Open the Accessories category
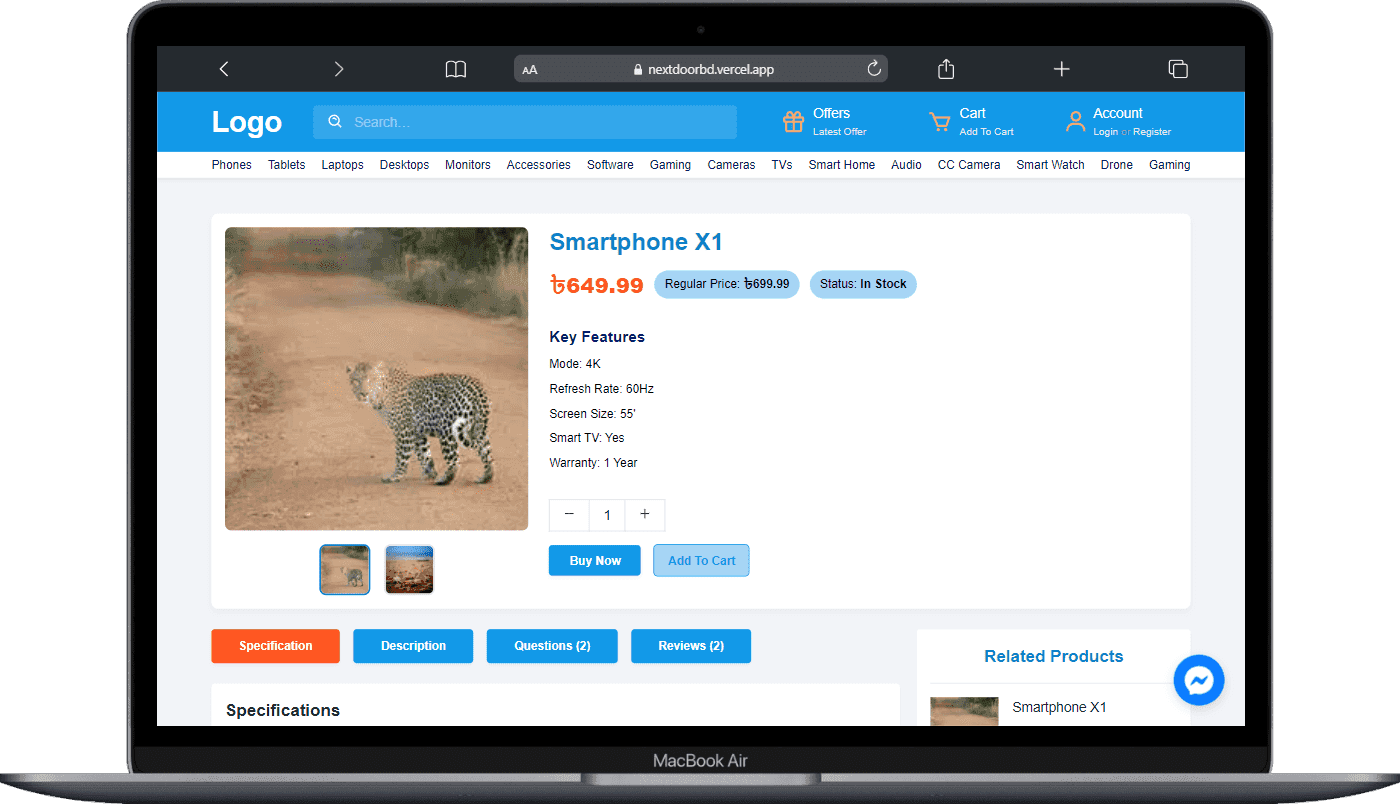The height and width of the screenshot is (804, 1400). coord(539,165)
